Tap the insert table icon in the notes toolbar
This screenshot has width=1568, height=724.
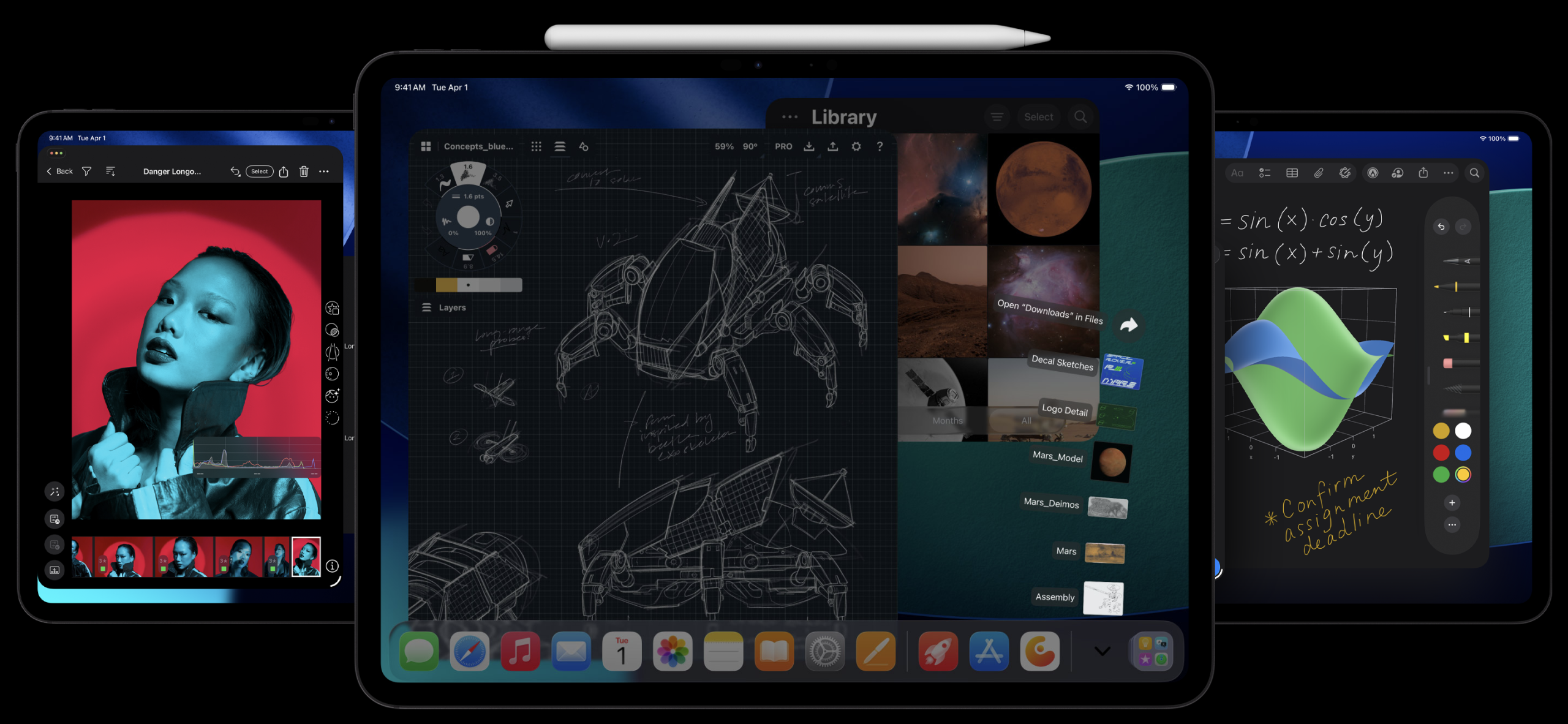pyautogui.click(x=1292, y=173)
